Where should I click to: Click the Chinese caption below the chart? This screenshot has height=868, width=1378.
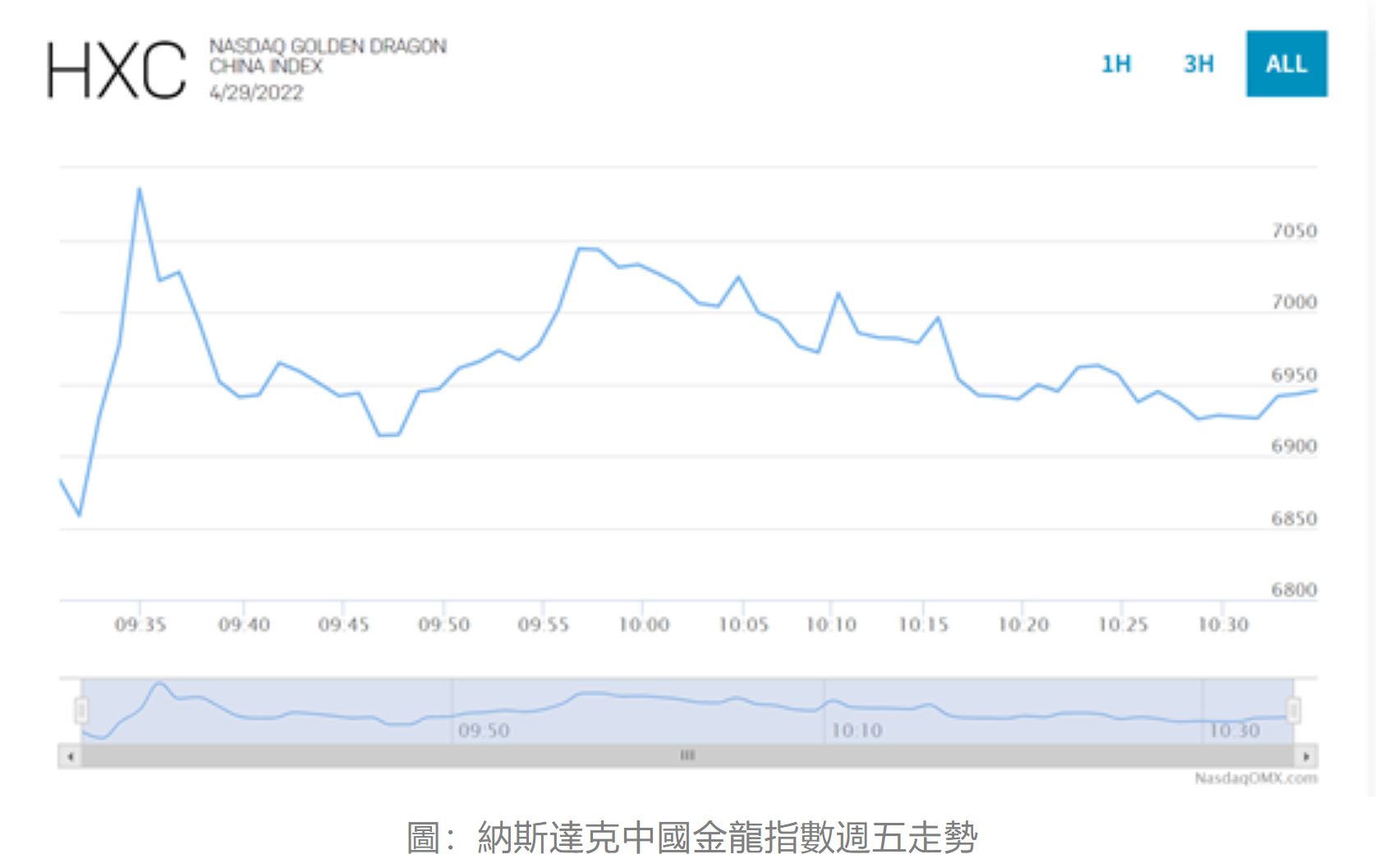(x=691, y=838)
